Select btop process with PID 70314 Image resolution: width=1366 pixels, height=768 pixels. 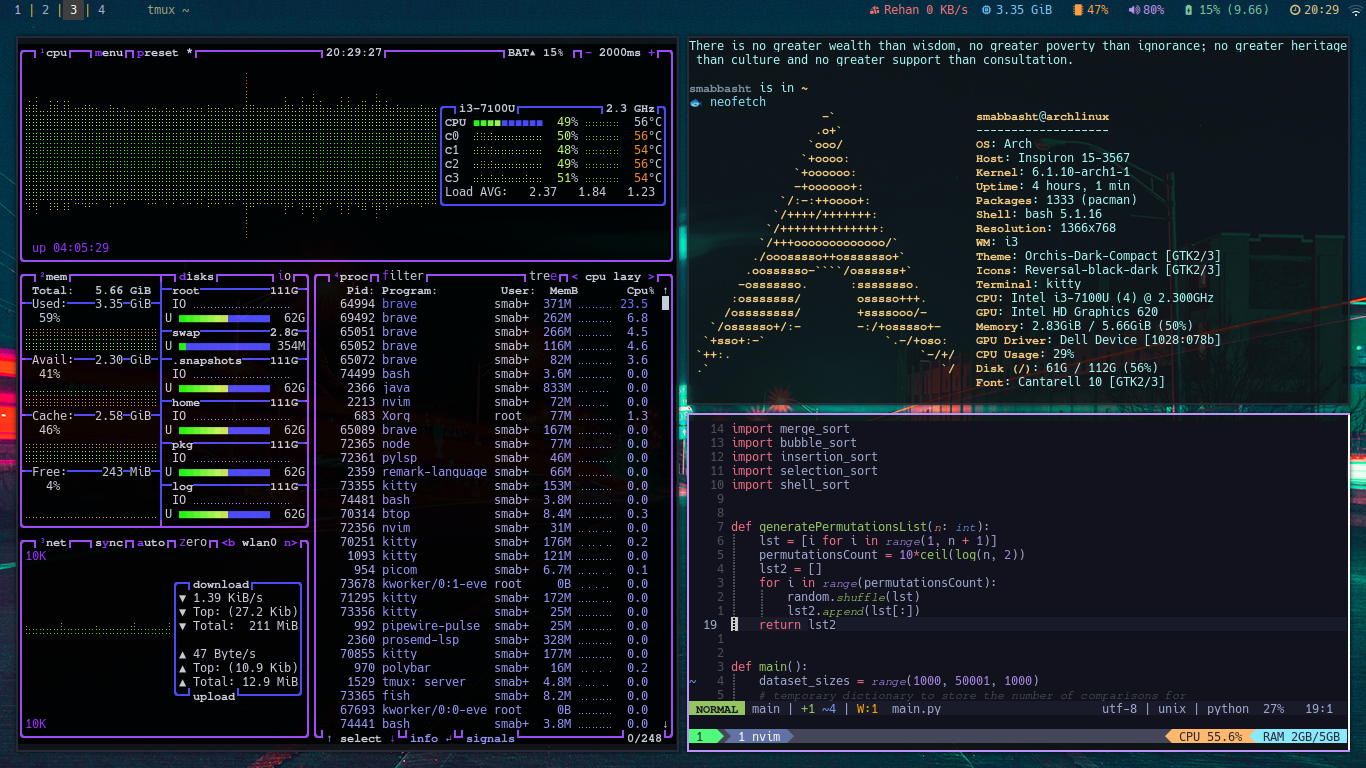(494, 514)
